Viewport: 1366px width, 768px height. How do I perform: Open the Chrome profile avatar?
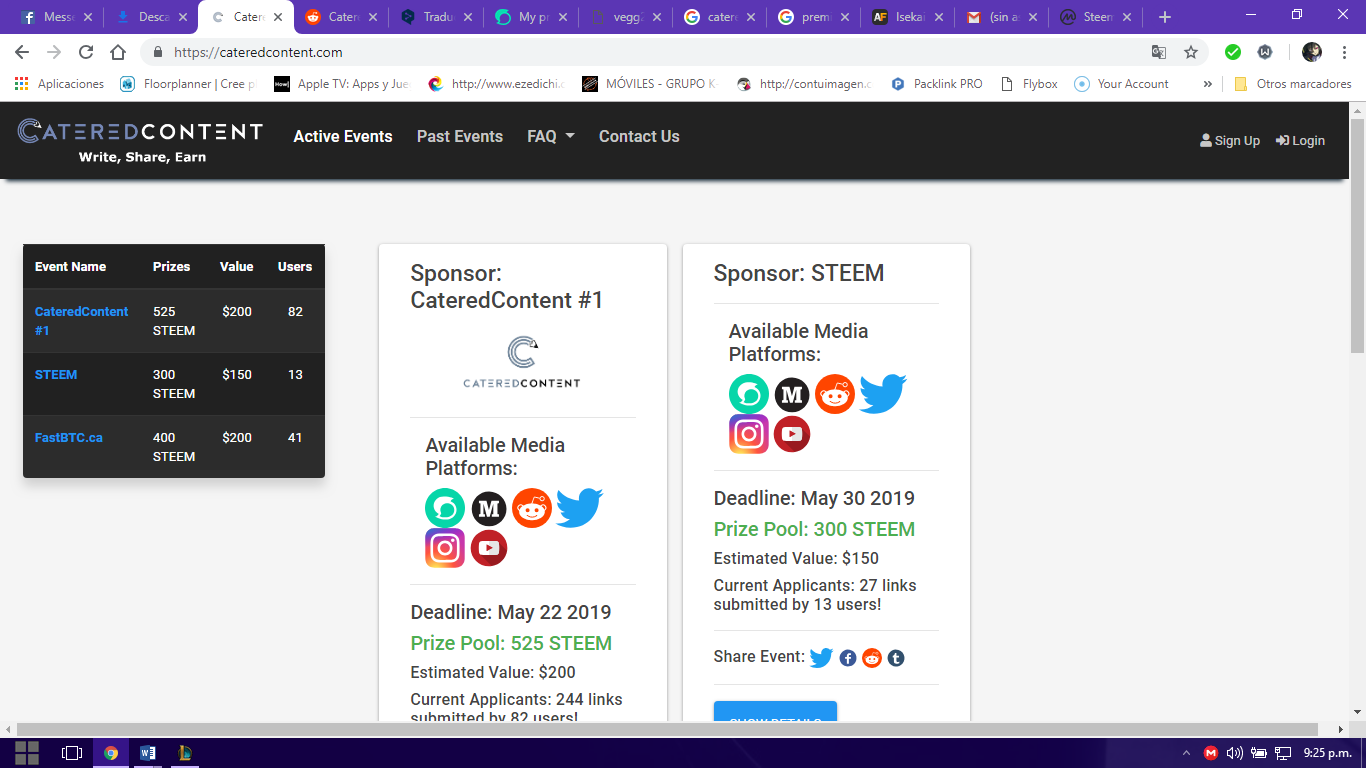[x=1312, y=52]
